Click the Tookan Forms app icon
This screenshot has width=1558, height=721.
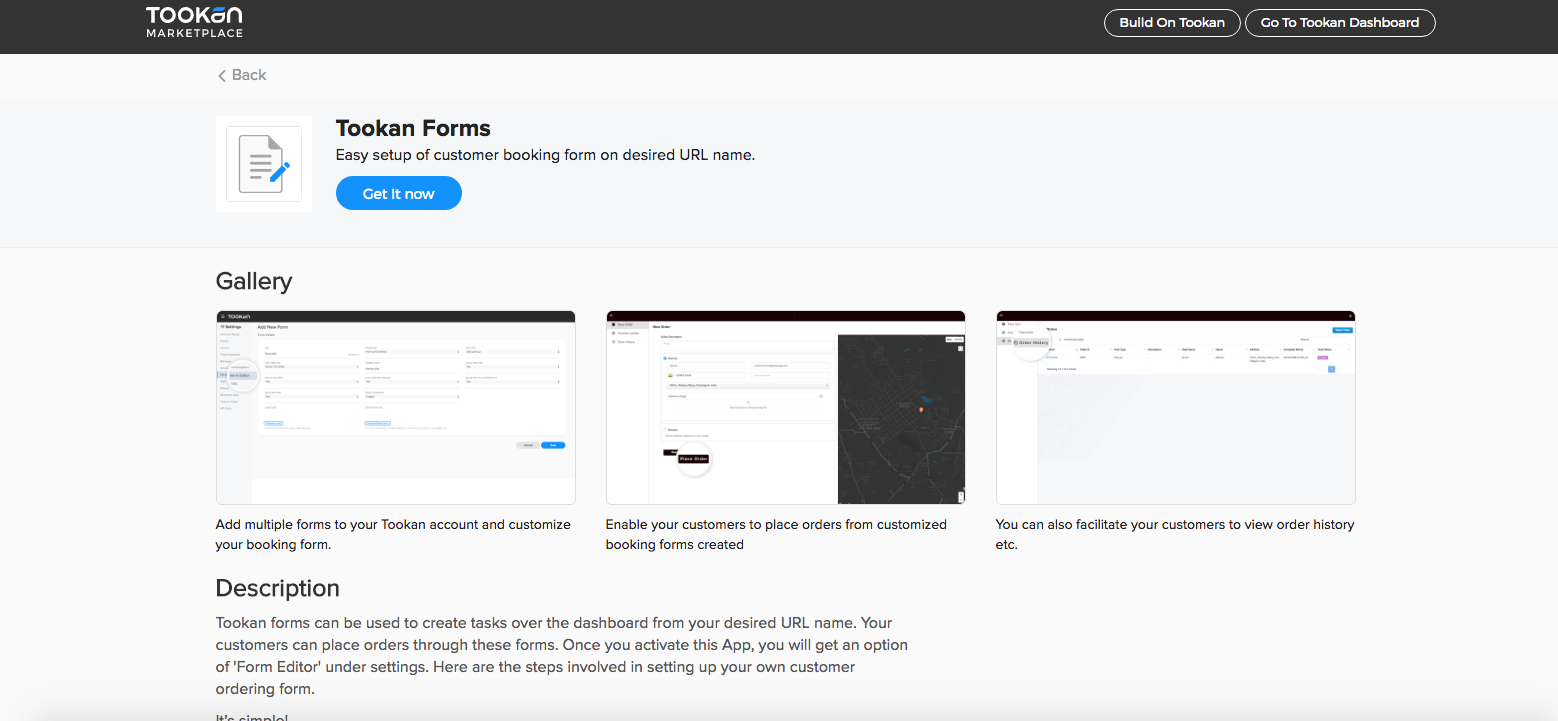click(264, 164)
